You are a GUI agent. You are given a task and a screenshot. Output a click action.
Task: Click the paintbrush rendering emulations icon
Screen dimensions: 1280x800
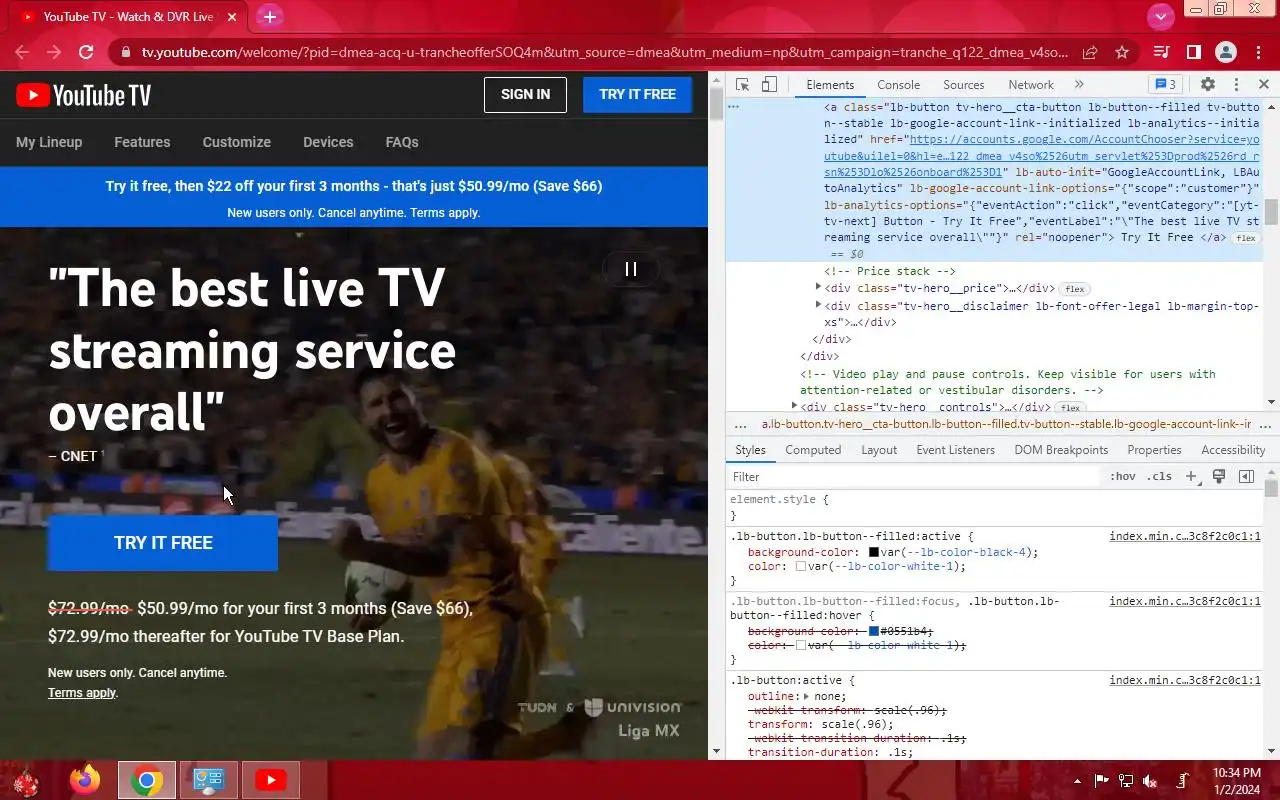tap(1219, 477)
